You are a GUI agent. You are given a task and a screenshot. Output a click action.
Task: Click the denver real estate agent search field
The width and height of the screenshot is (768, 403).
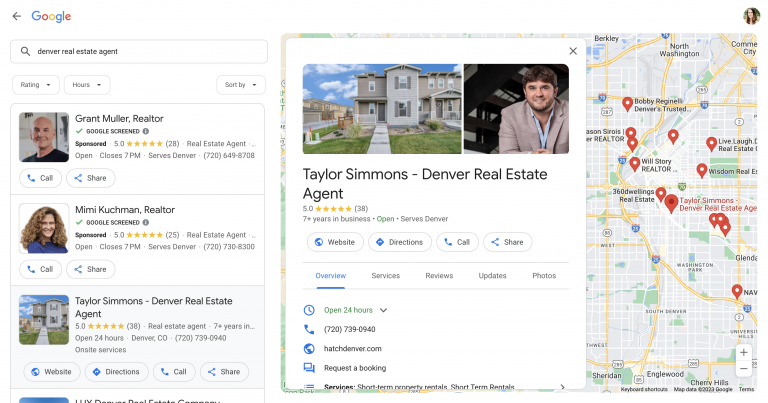click(140, 51)
